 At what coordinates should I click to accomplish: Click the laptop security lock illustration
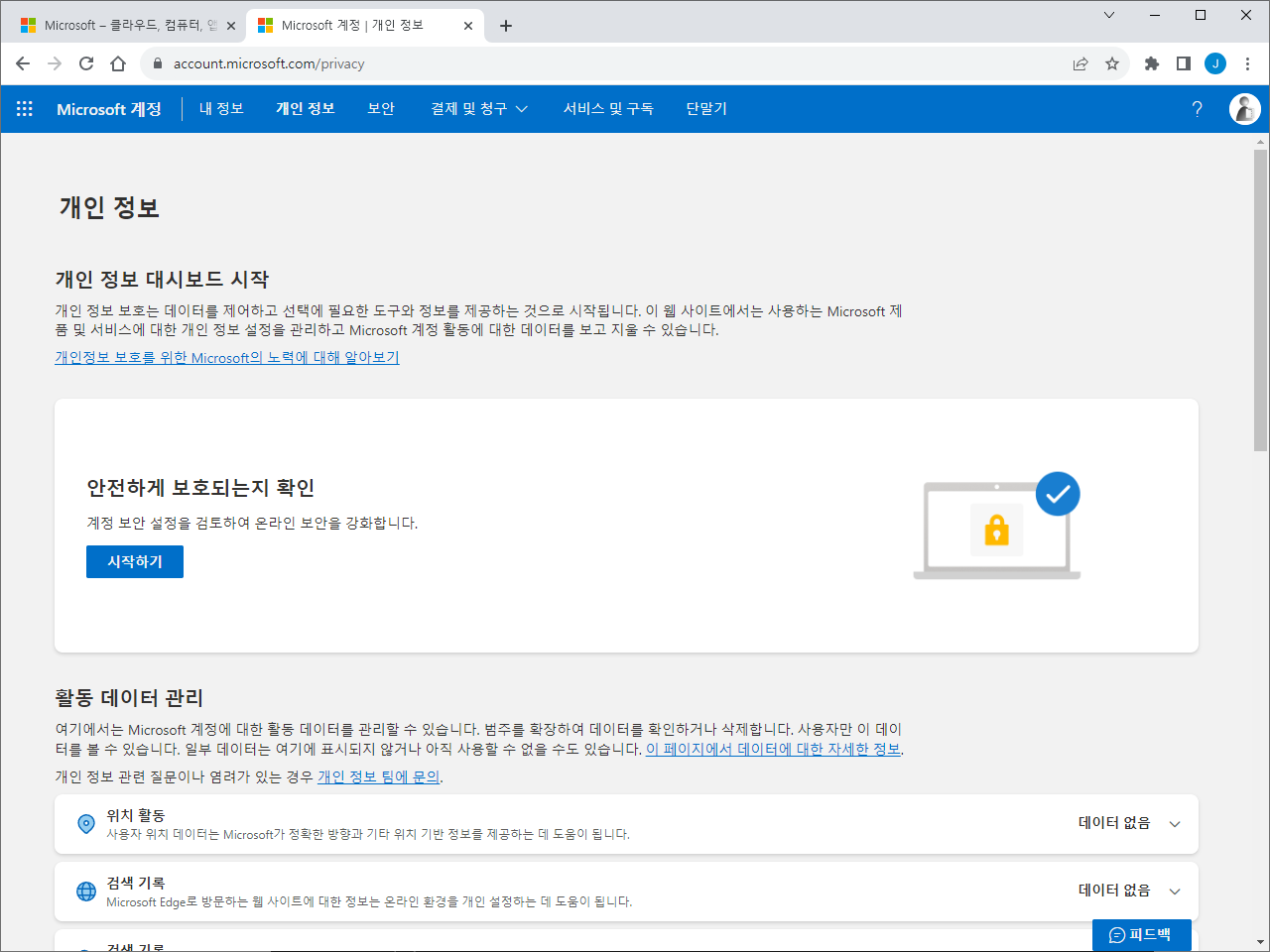tap(996, 526)
